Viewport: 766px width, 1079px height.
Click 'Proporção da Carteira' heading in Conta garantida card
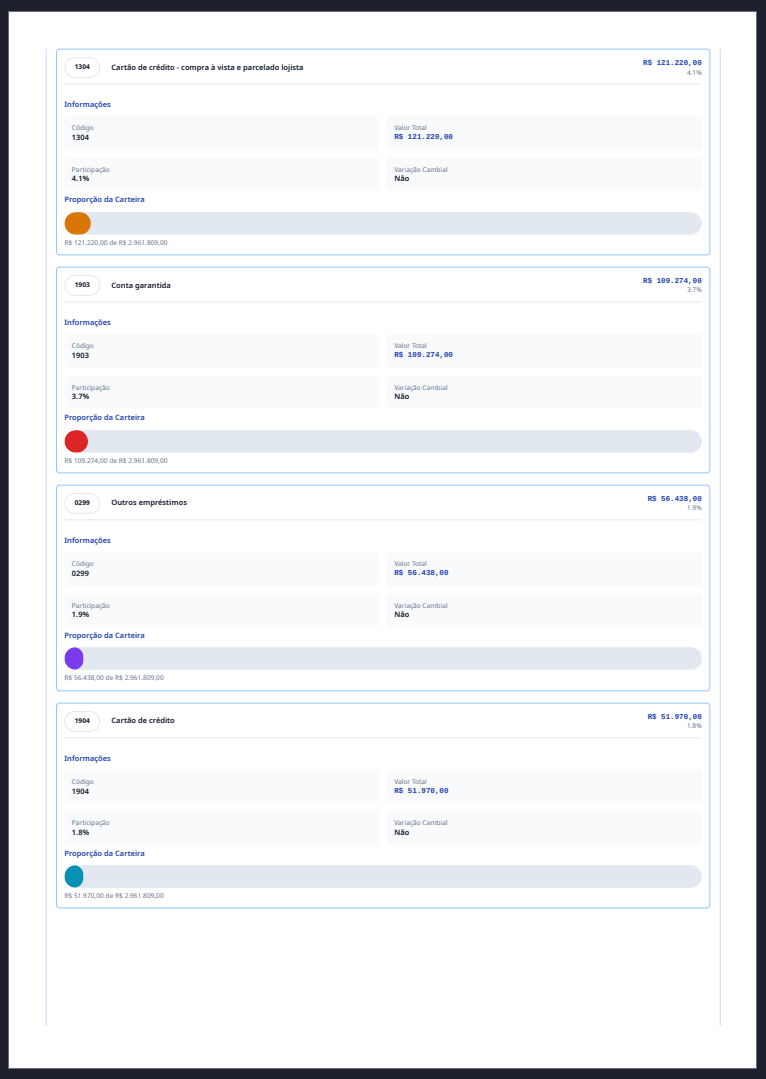tap(105, 418)
